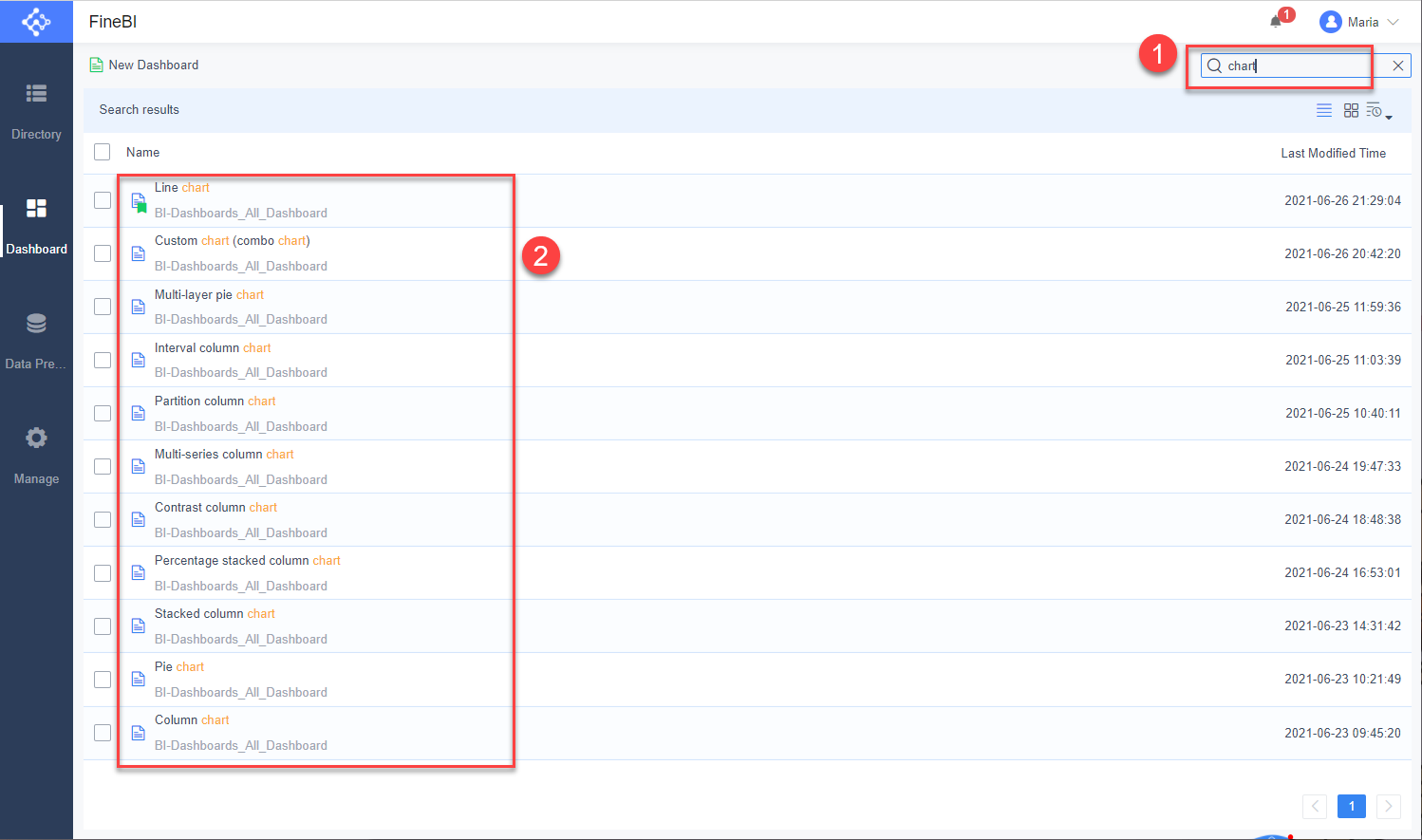
Task: Tick the checkbox for Line chart
Action: 102,200
